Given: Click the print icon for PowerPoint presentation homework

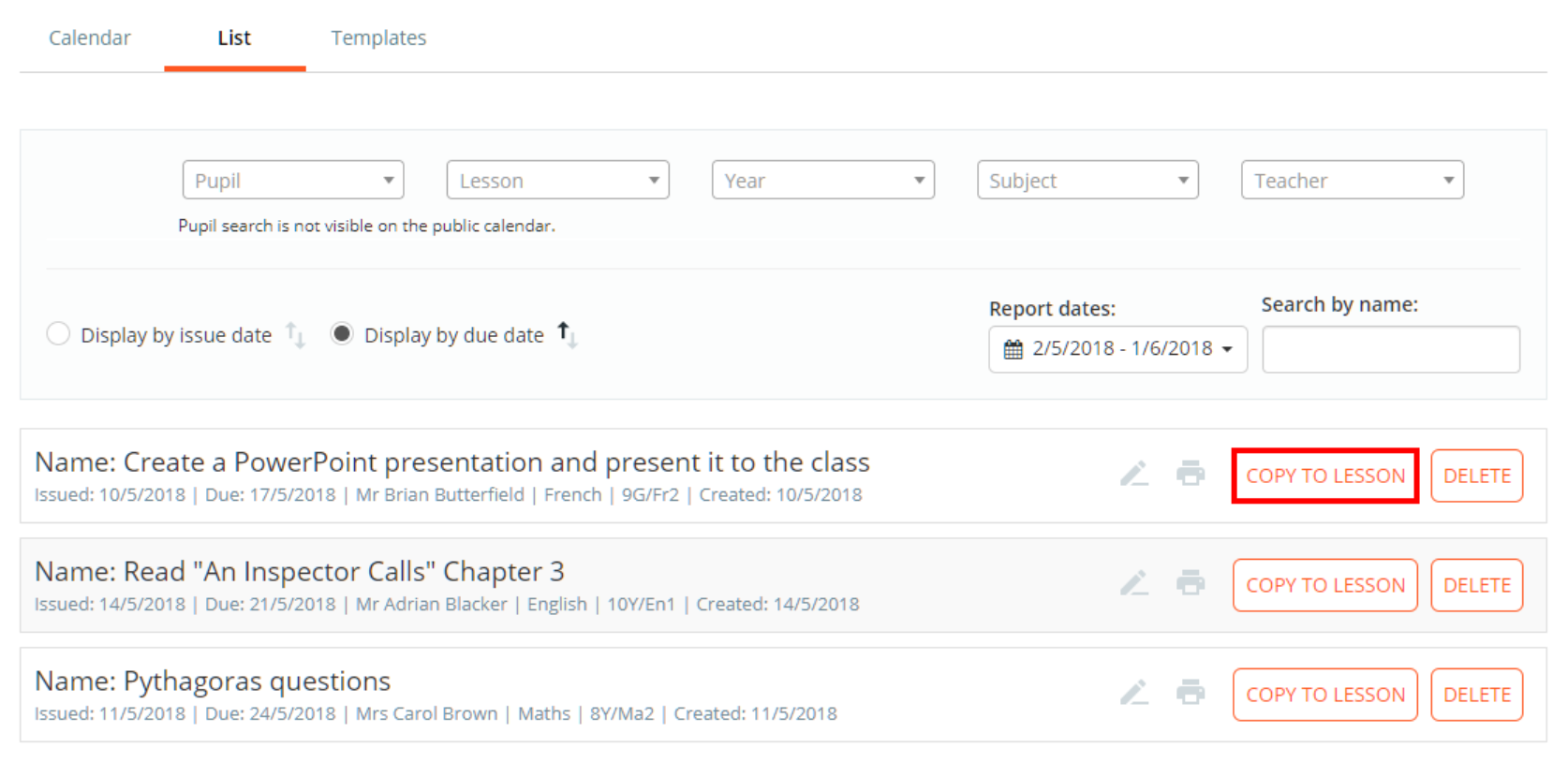Looking at the screenshot, I should click(1191, 474).
